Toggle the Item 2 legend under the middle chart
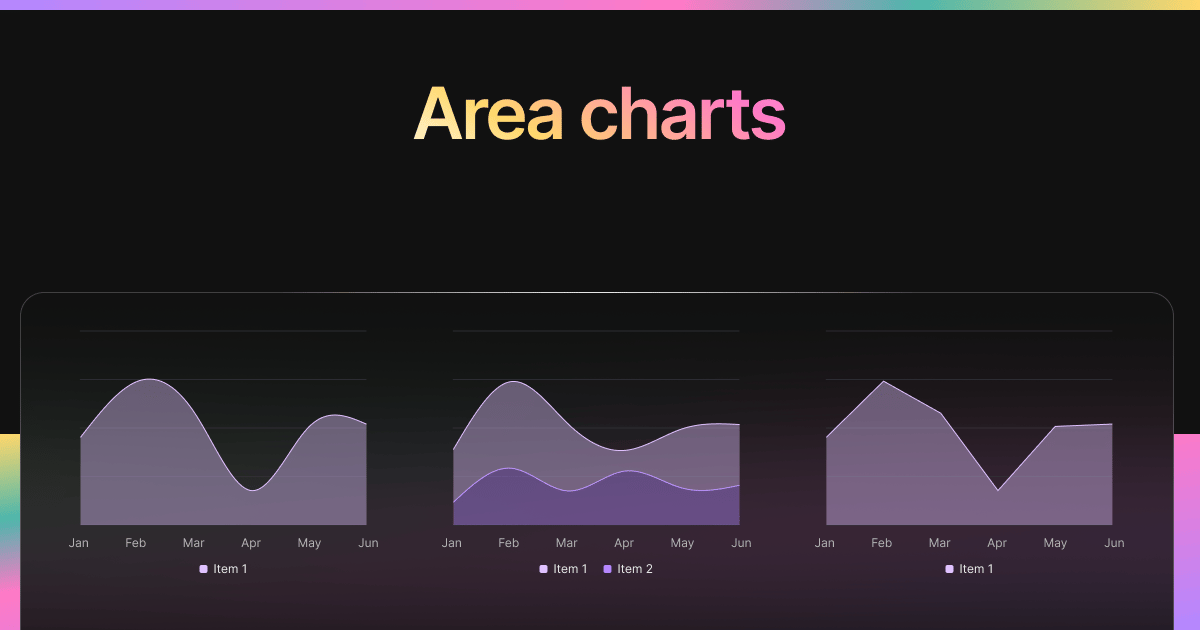This screenshot has width=1200, height=630. [x=628, y=569]
